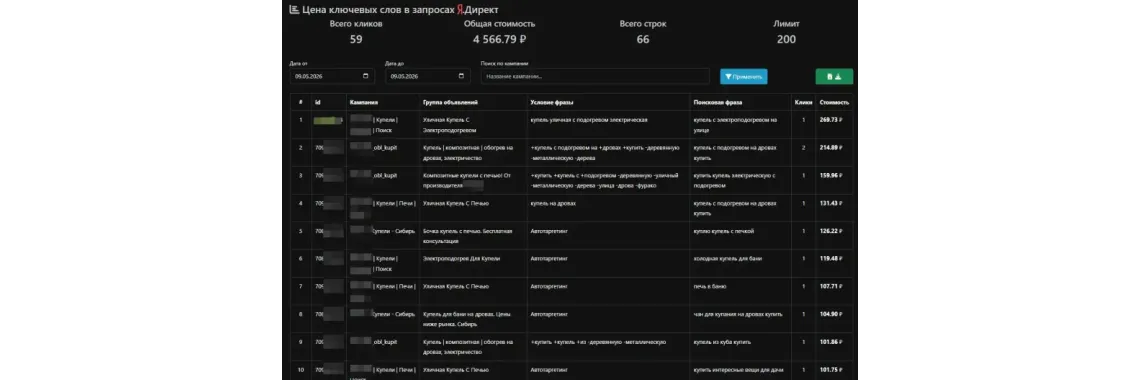Click the campaign name search field
1140x380 pixels.
pos(595,76)
